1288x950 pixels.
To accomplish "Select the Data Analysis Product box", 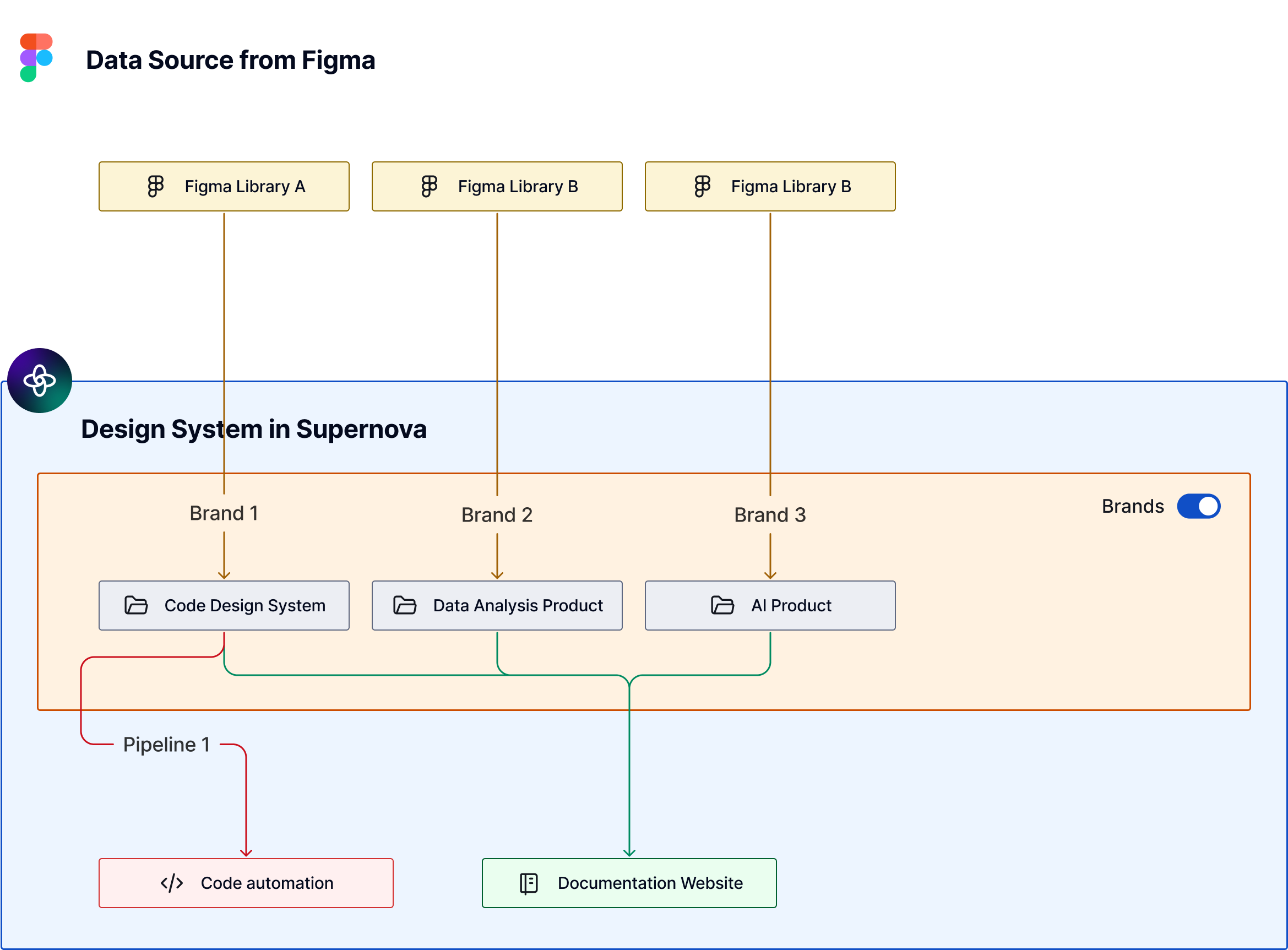I will 497,606.
